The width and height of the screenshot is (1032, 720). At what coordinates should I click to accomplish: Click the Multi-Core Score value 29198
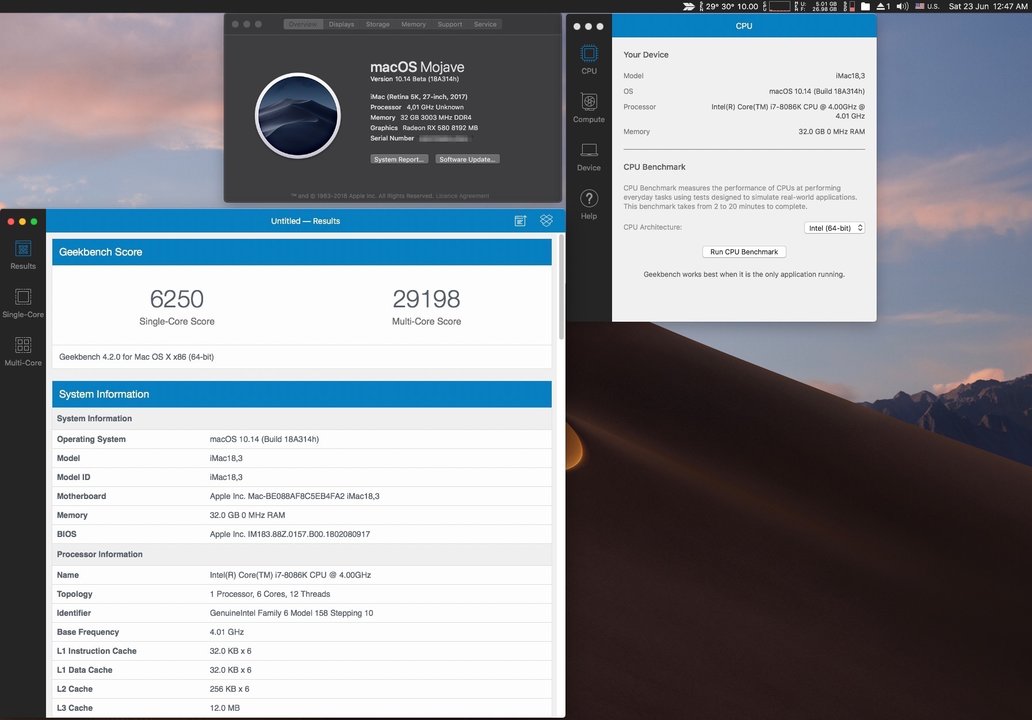click(x=426, y=299)
